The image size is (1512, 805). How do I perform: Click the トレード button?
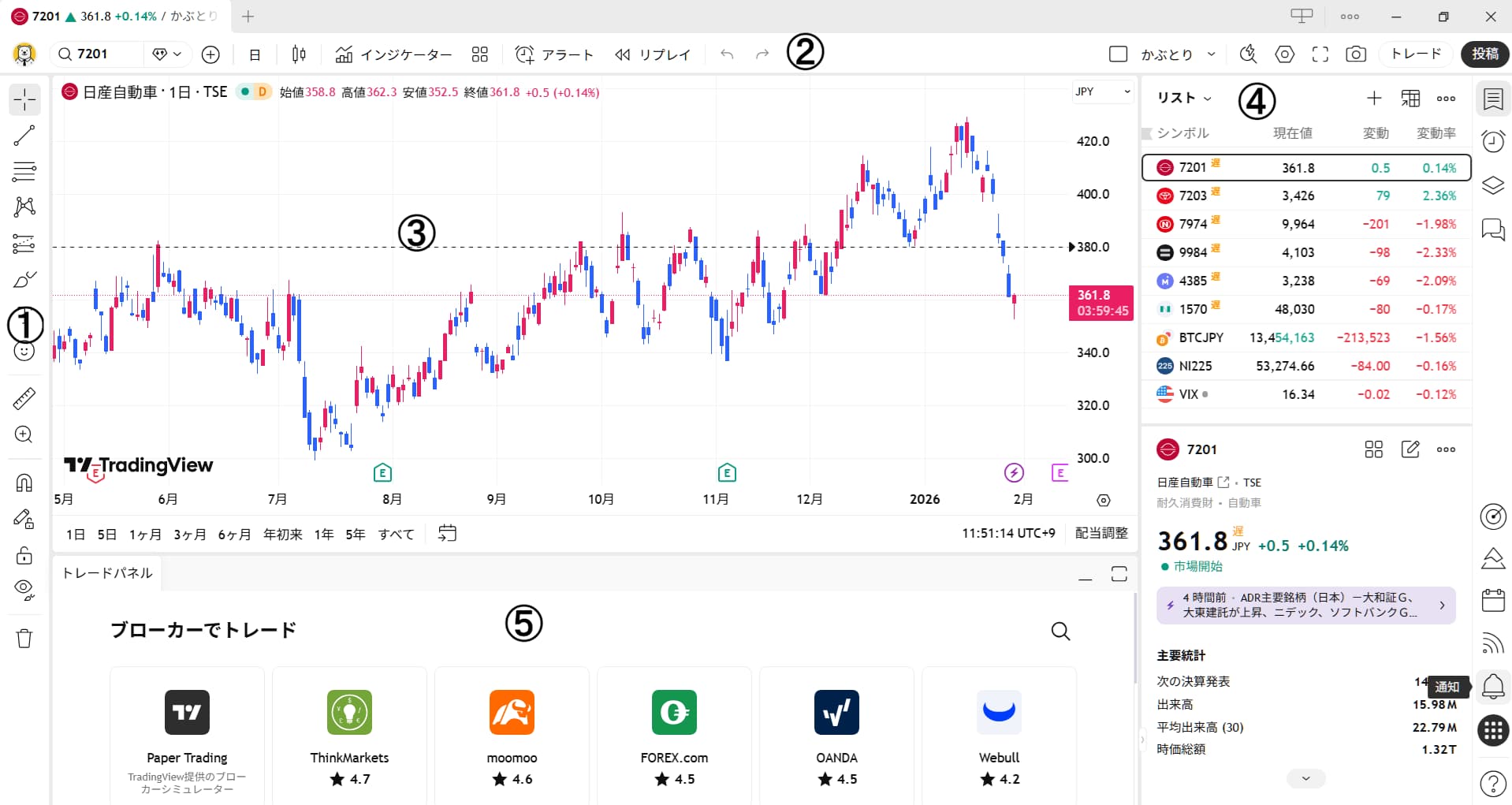1414,54
